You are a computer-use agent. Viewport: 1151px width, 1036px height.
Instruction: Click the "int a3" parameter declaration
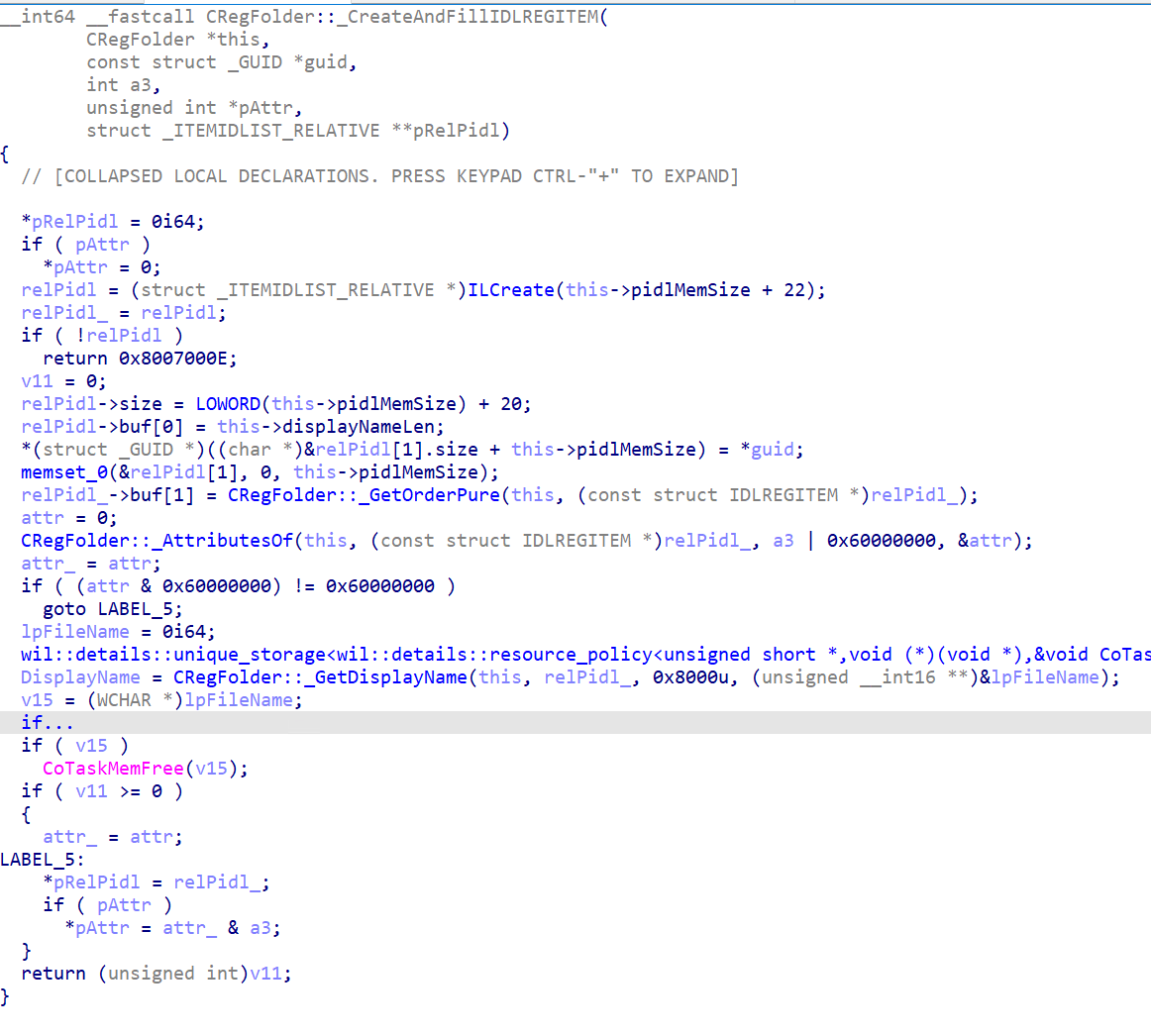click(123, 85)
